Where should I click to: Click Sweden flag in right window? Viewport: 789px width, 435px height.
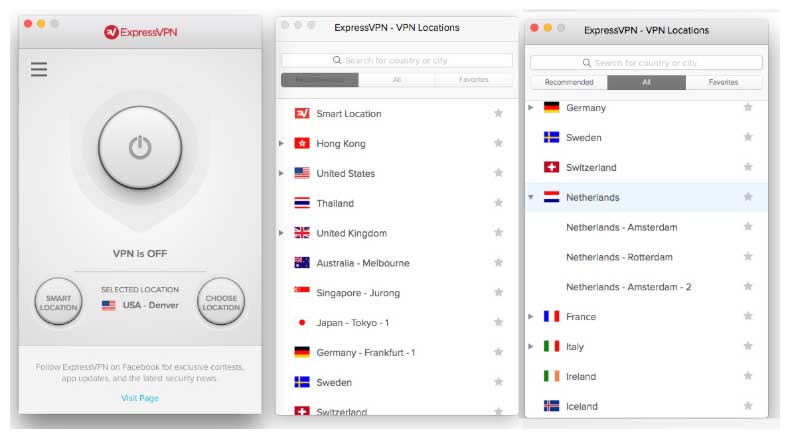click(x=551, y=137)
